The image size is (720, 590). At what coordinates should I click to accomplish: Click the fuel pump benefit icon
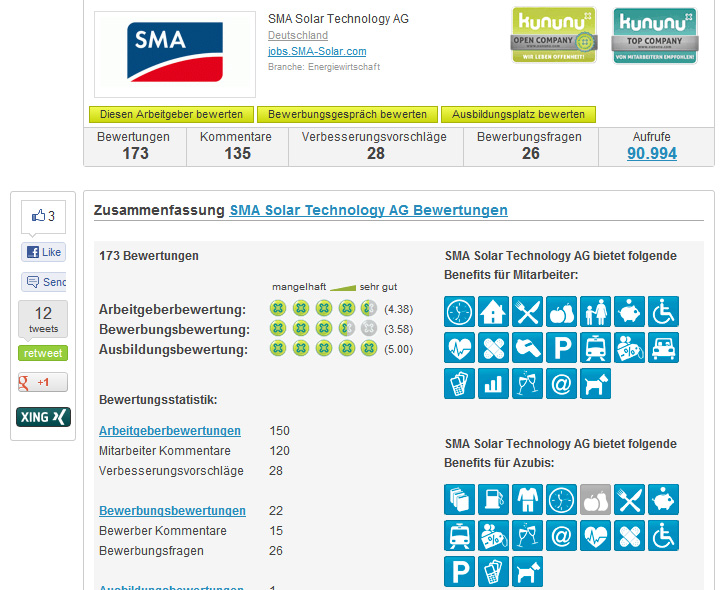pyautogui.click(x=493, y=500)
